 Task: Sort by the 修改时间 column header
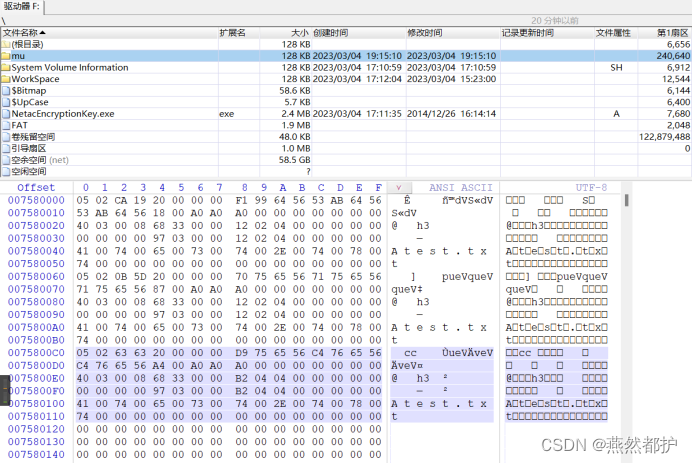click(x=453, y=33)
